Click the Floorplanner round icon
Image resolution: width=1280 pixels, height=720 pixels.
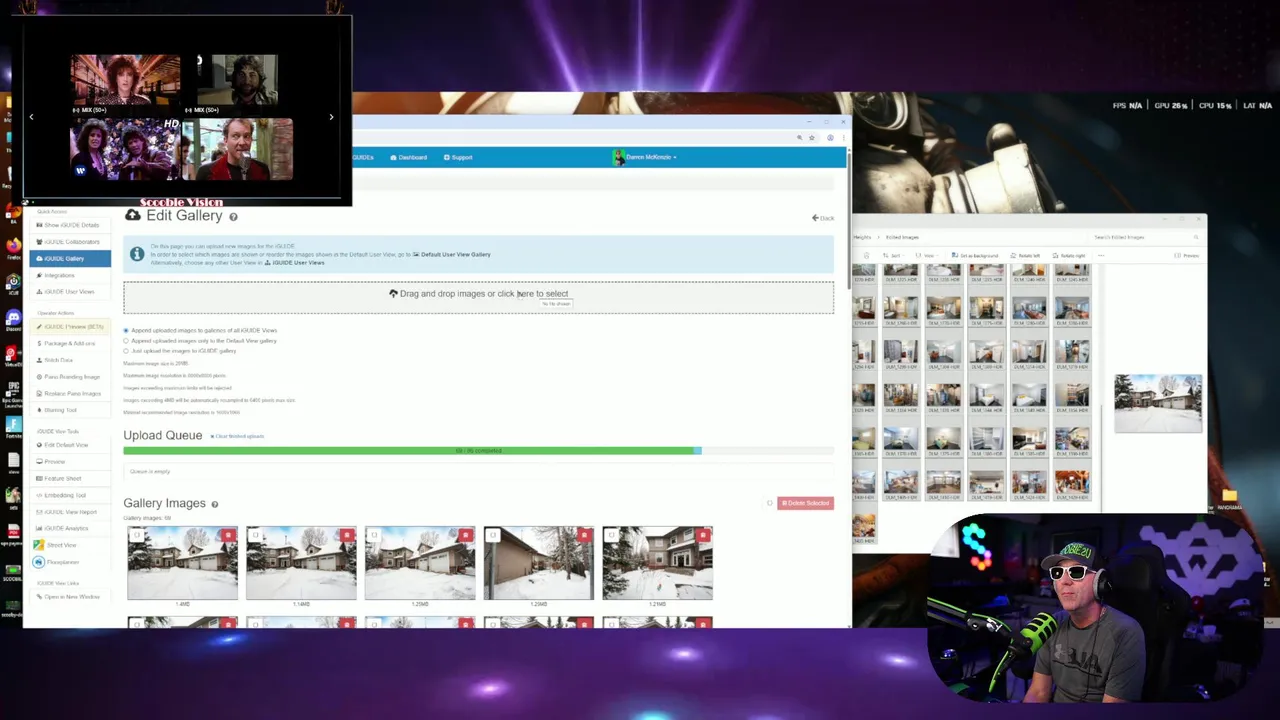(x=39, y=562)
